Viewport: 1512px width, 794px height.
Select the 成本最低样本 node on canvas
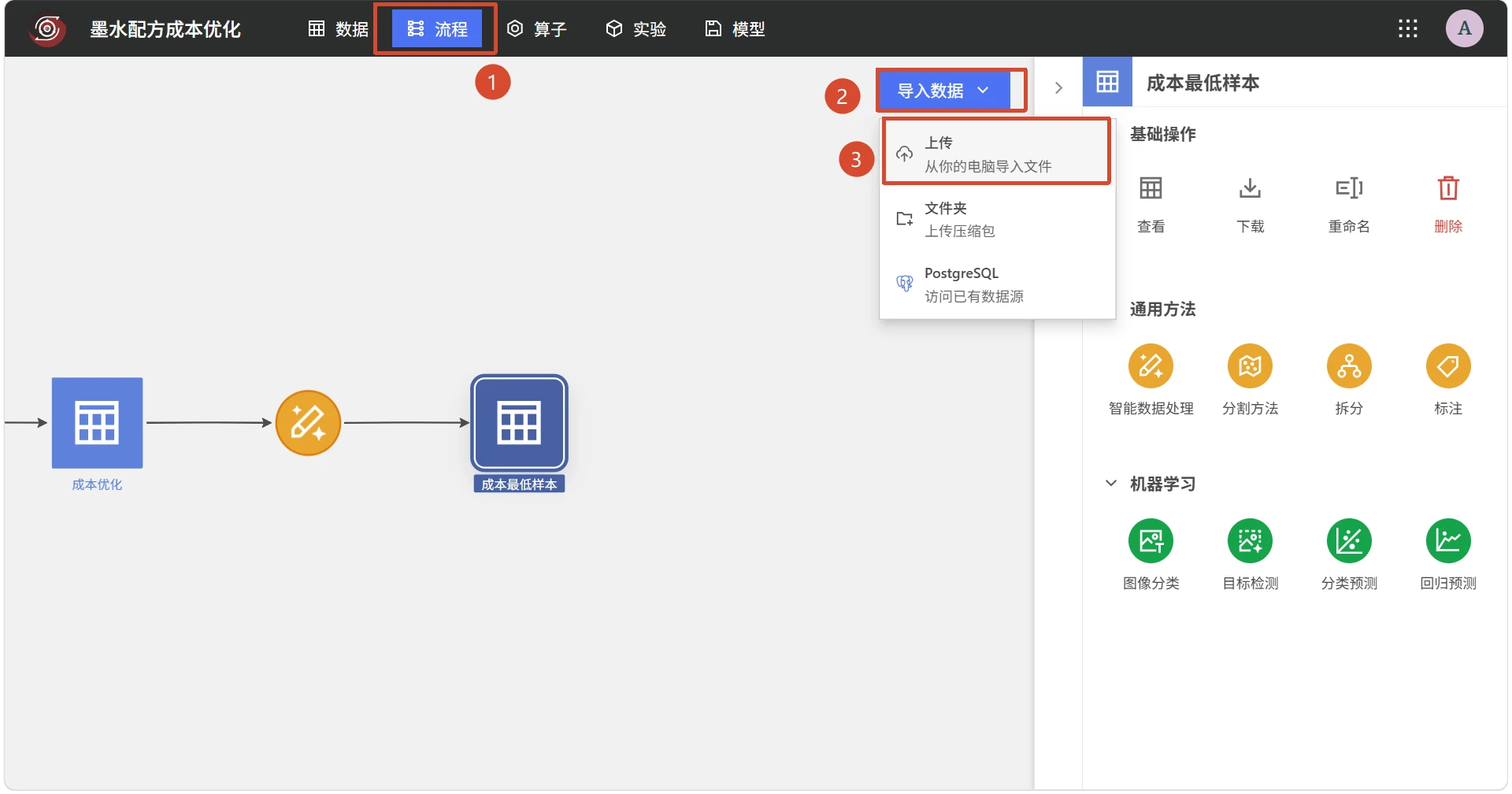click(519, 423)
